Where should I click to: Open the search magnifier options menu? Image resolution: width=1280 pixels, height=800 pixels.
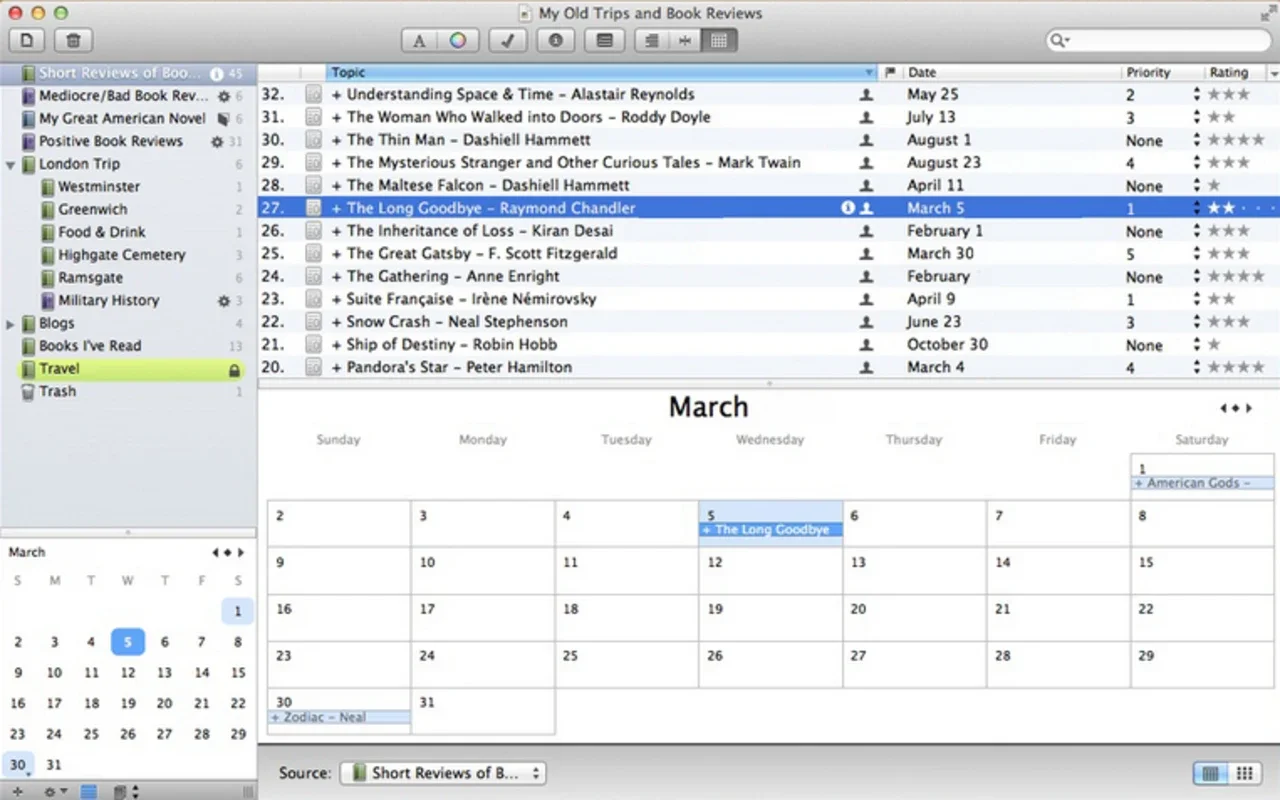(x=1060, y=41)
